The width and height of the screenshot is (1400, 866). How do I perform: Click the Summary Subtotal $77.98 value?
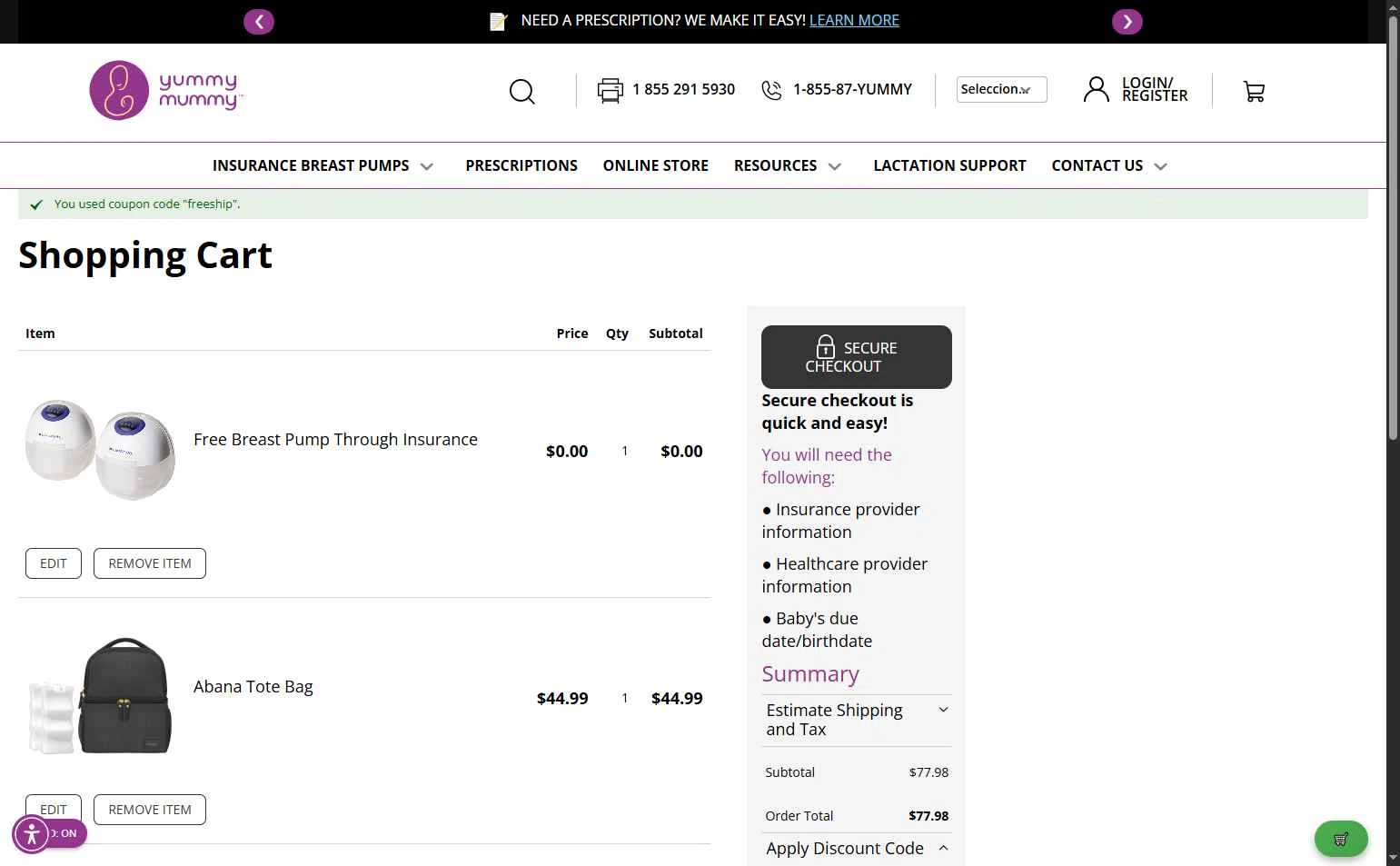[928, 772]
